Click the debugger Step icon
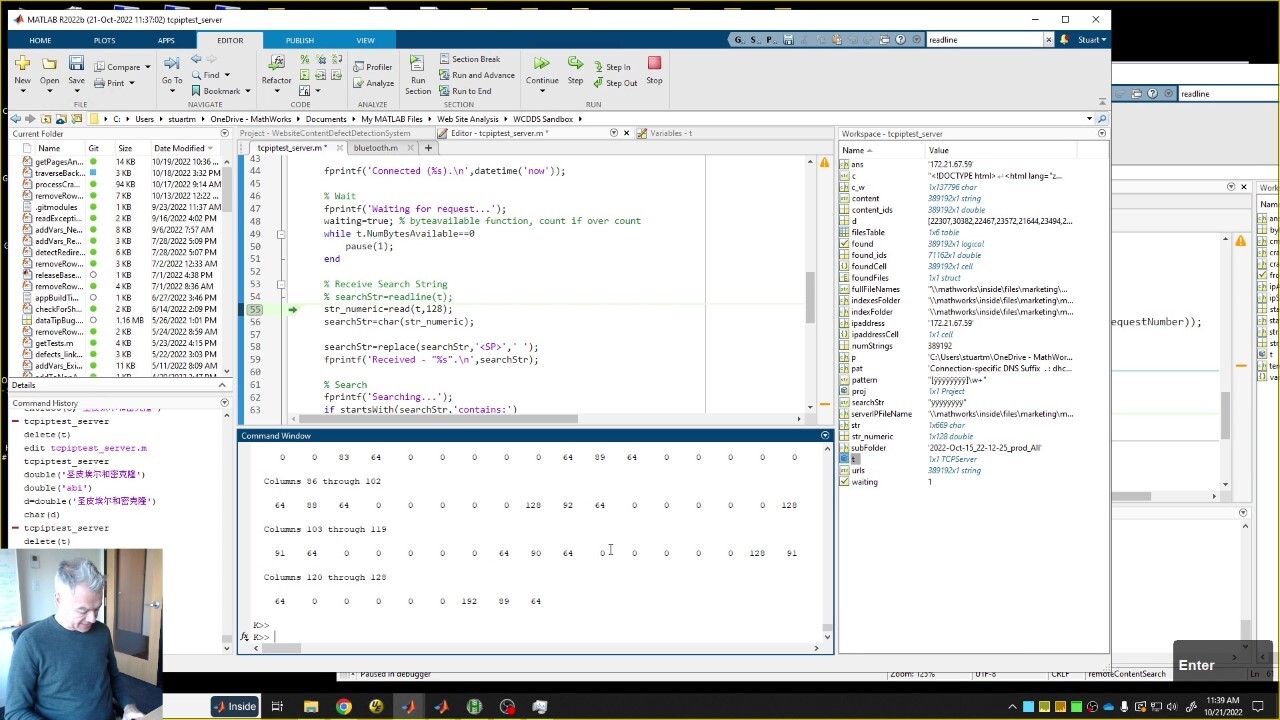1280x720 pixels. tap(576, 64)
